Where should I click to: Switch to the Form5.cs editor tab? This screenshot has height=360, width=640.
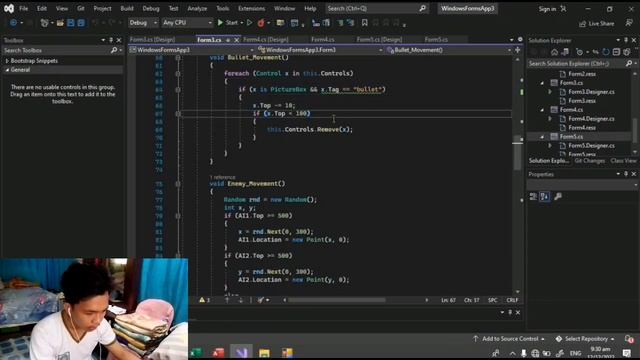click(x=436, y=40)
